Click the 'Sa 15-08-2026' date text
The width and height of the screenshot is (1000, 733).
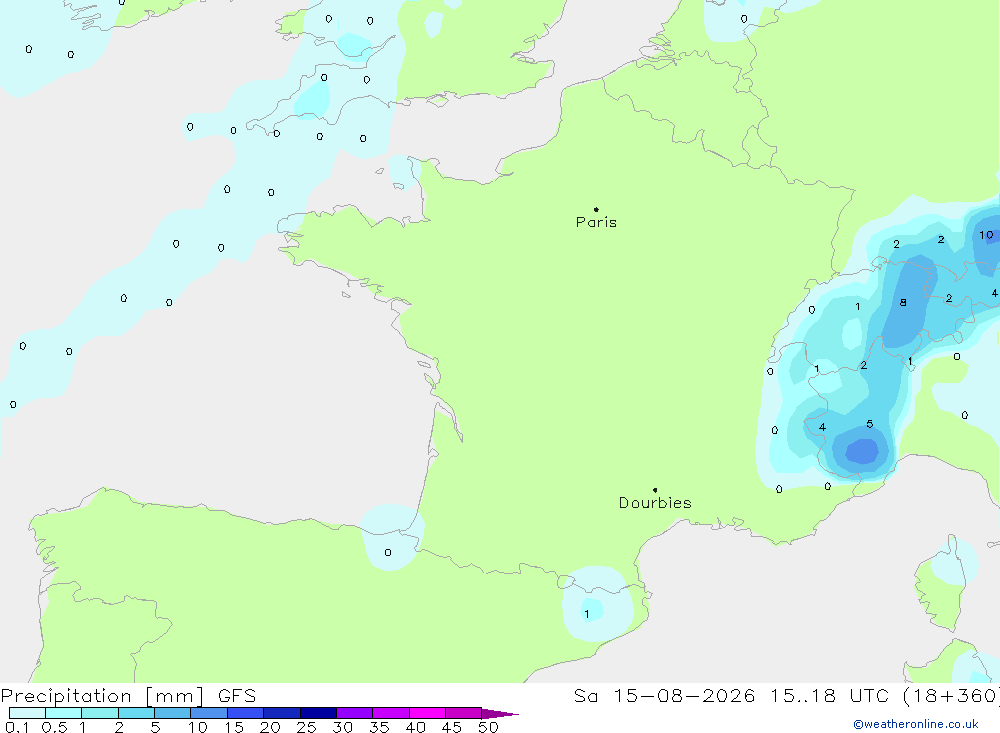click(x=664, y=696)
